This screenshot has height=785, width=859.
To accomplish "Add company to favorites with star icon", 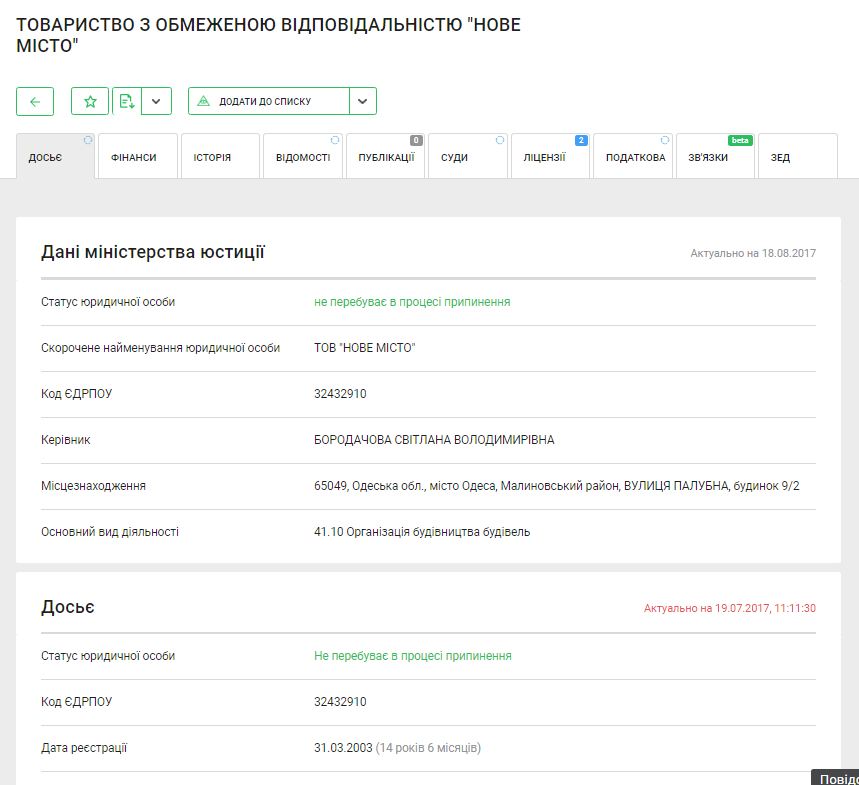I will tap(90, 101).
